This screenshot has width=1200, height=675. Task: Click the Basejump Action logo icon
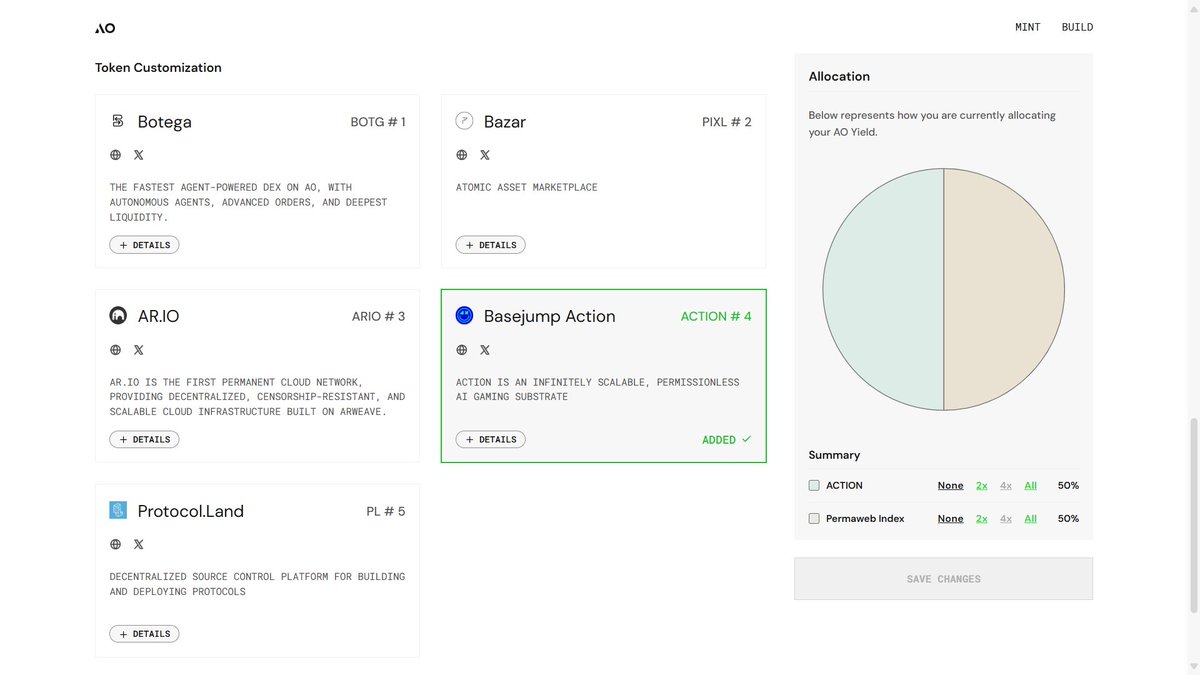coord(464,316)
